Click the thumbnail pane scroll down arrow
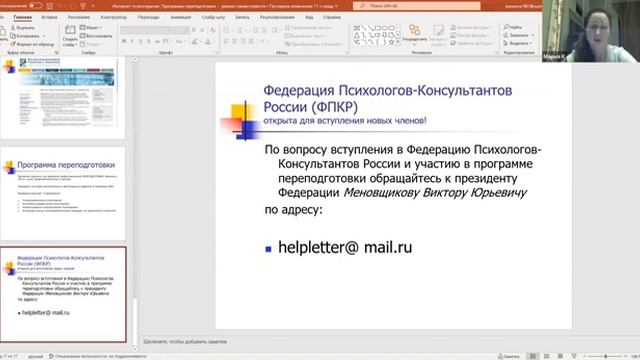The width and height of the screenshot is (640, 360). [x=135, y=349]
